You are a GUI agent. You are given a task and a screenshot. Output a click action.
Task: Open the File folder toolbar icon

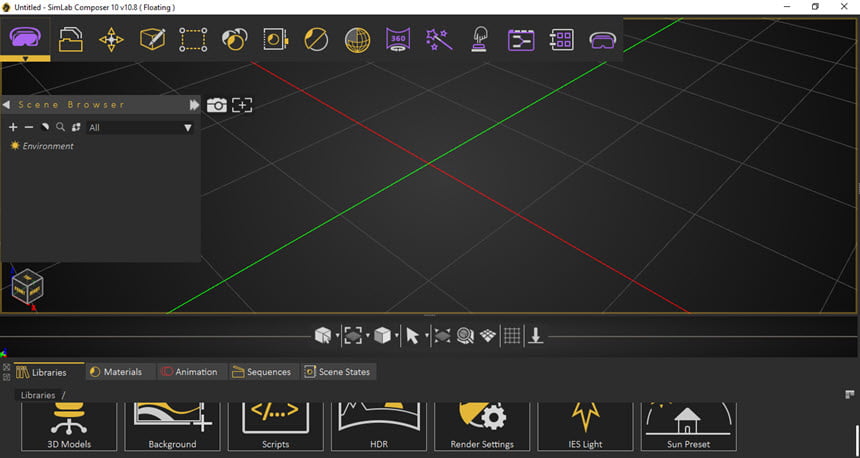(71, 40)
